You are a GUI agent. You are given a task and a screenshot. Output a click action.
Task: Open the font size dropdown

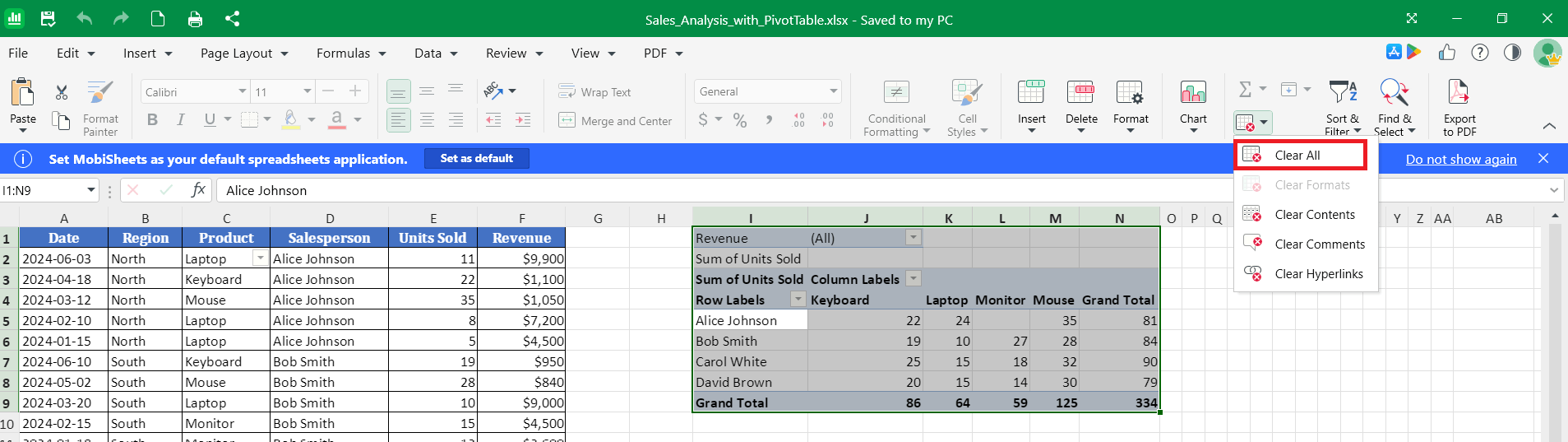308,91
